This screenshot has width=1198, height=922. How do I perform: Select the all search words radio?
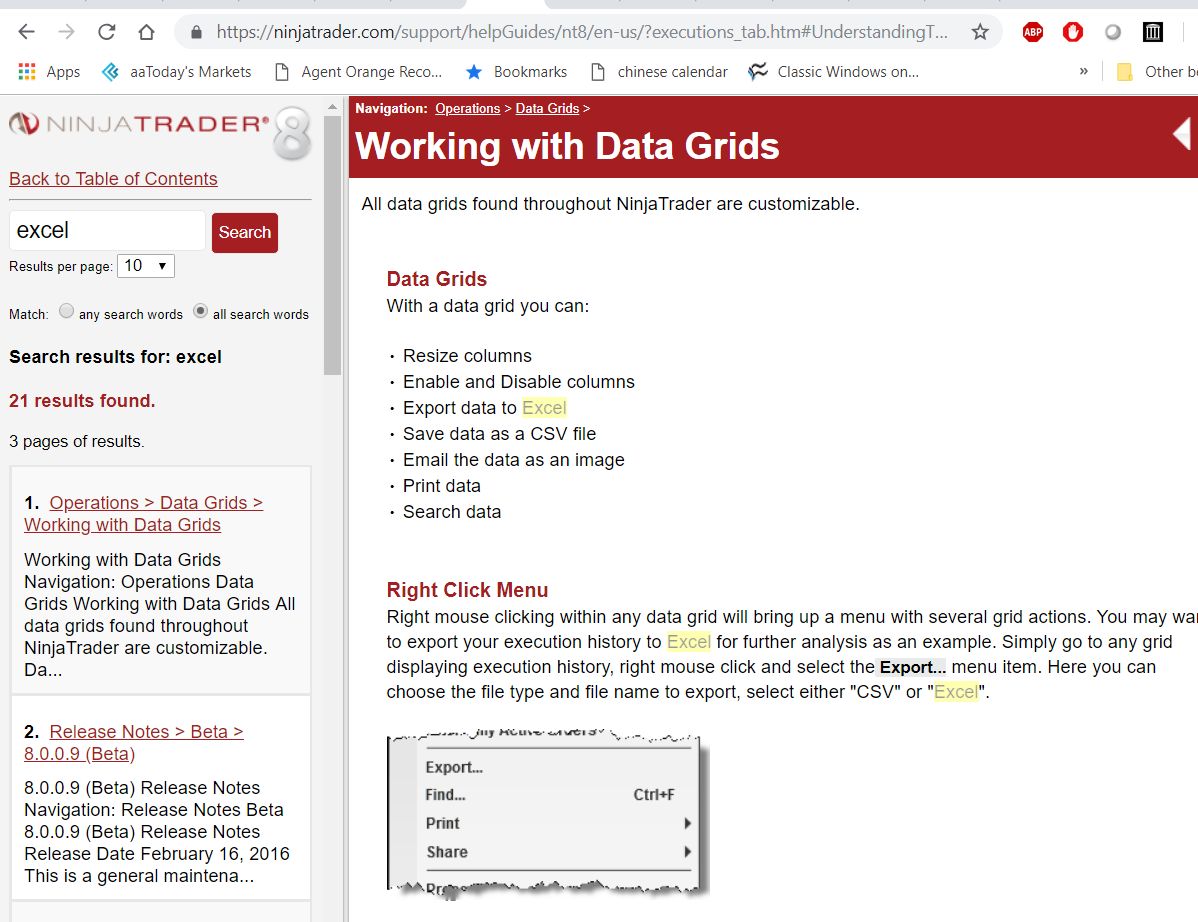[200, 312]
